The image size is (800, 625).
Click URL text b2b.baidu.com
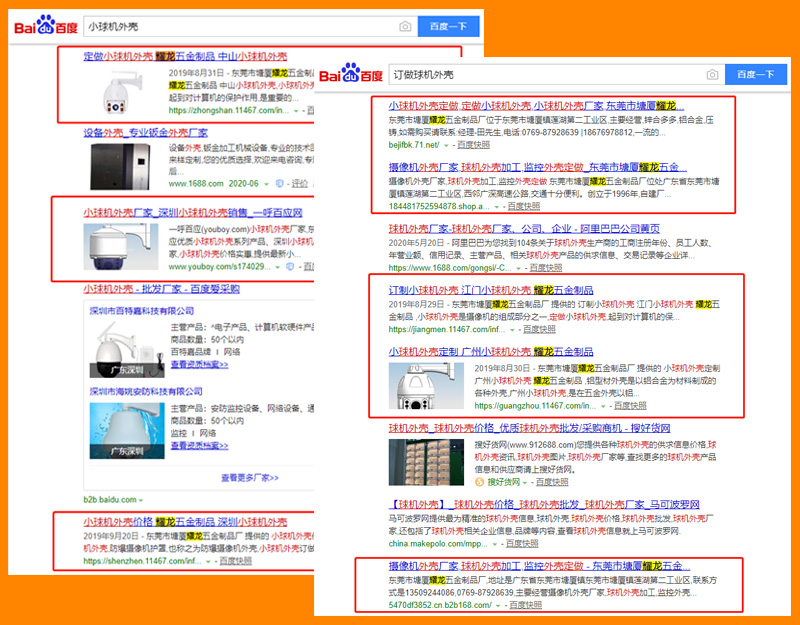[110, 499]
